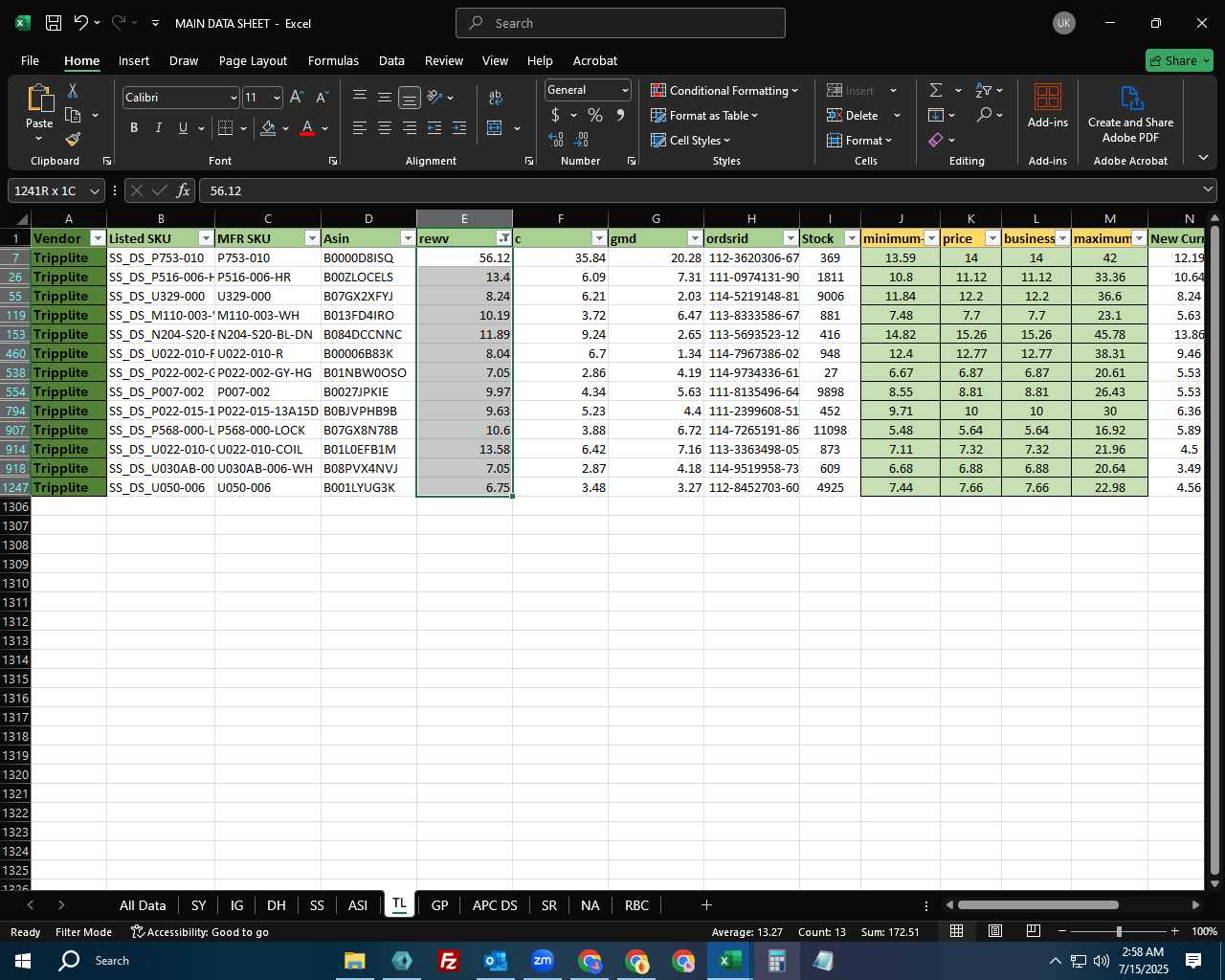Toggle Bold formatting
1225x980 pixels.
[x=134, y=127]
